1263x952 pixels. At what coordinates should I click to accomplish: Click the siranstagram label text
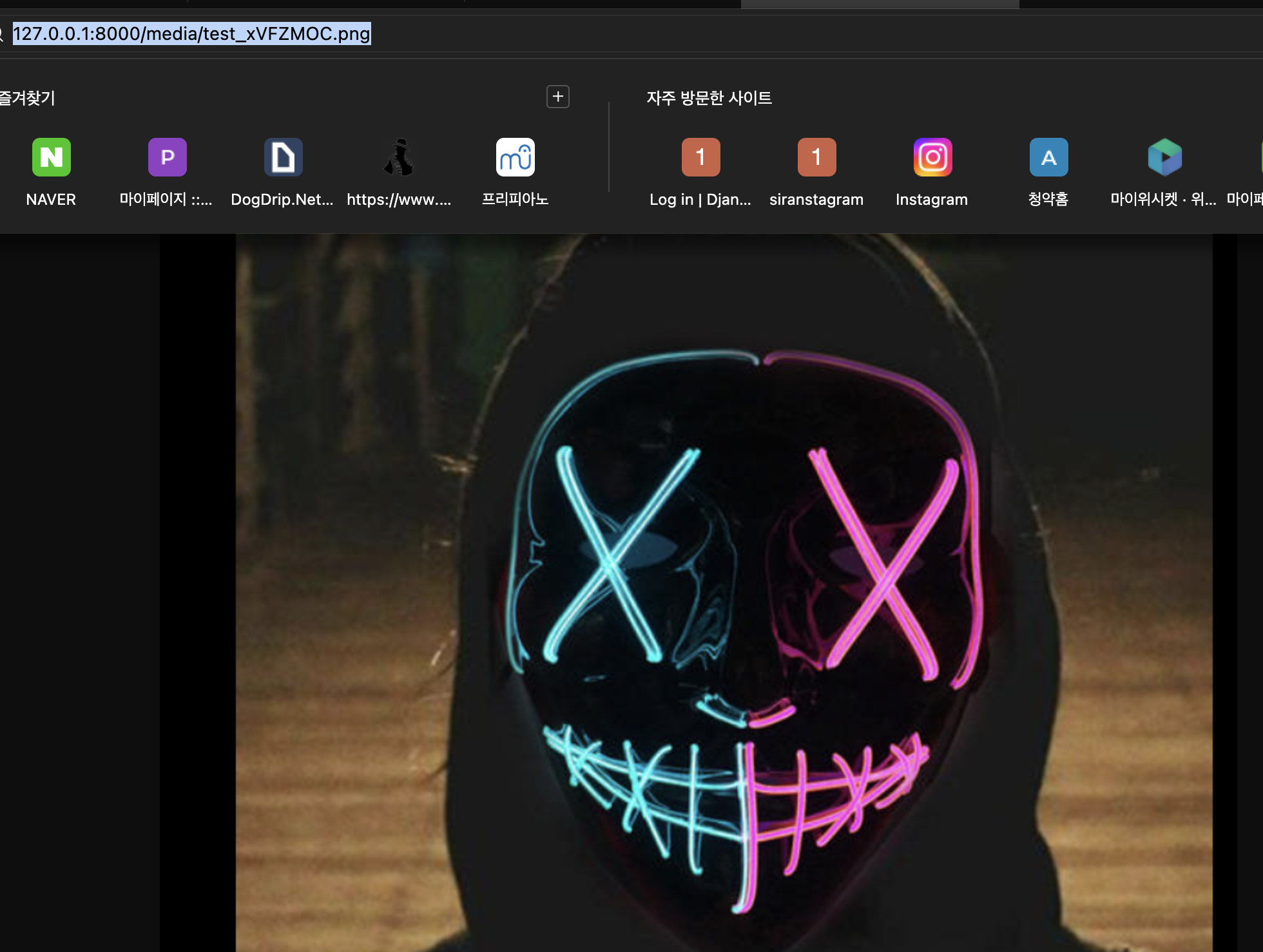click(x=816, y=200)
